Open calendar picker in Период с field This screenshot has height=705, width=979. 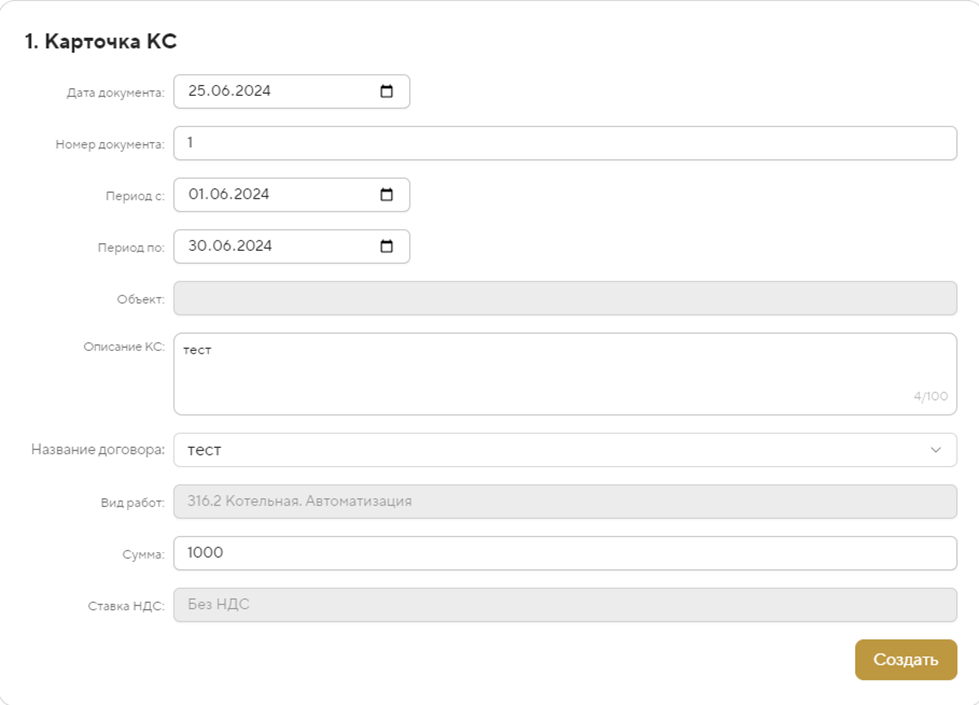tap(387, 195)
